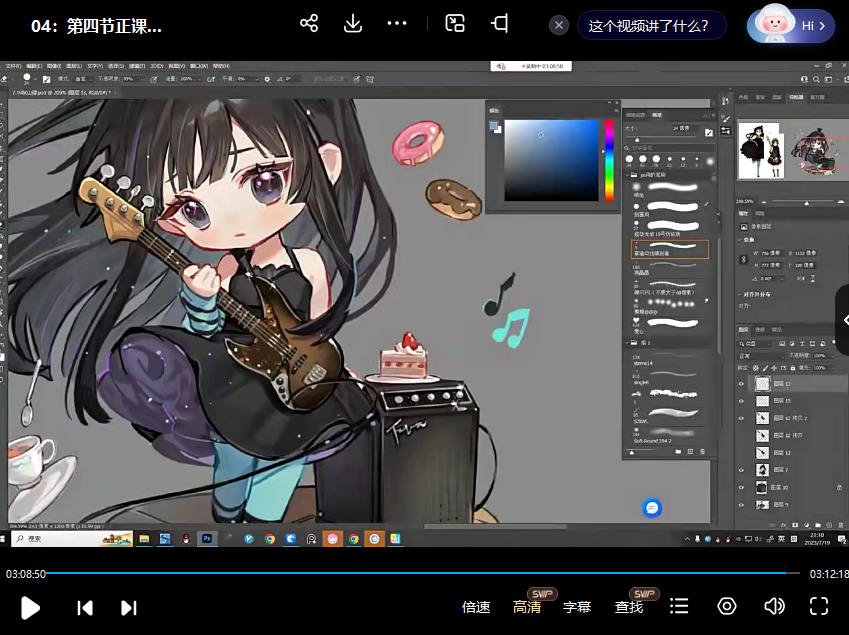Click the playlist icon in the player controls
This screenshot has height=635, width=849.
click(679, 607)
